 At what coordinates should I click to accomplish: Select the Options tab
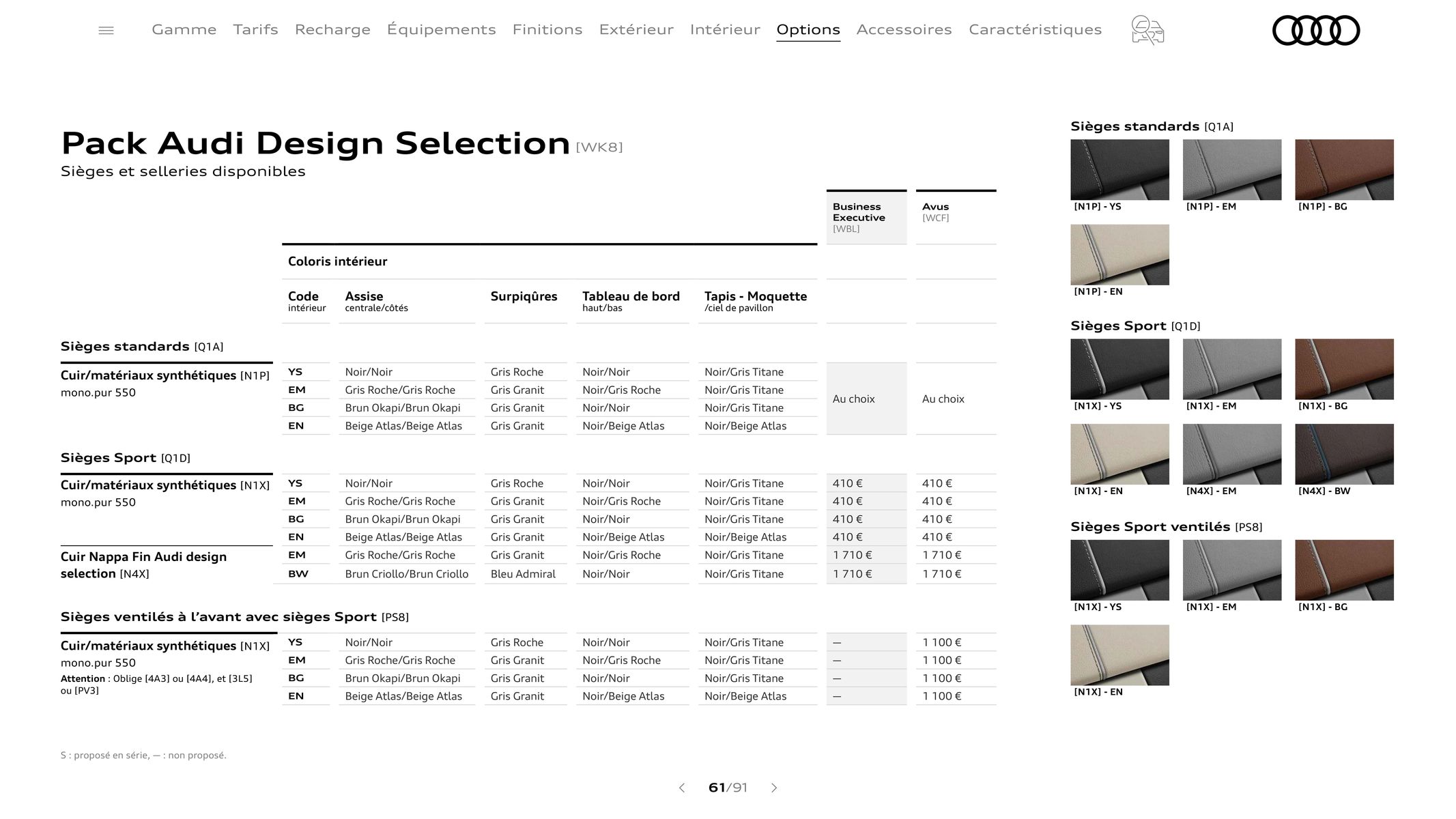(808, 29)
